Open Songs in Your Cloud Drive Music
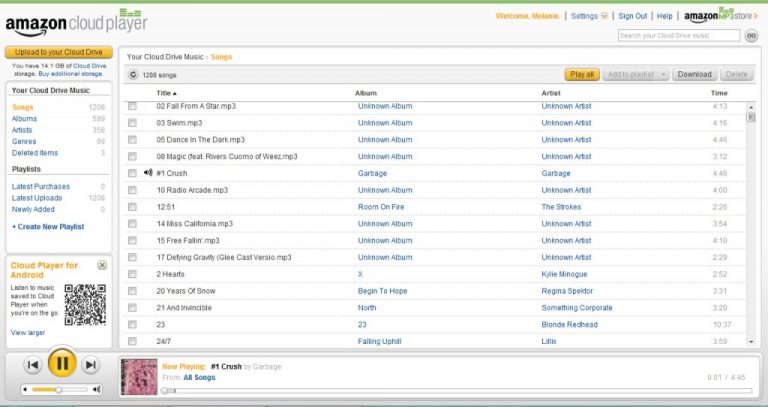 click(23, 107)
